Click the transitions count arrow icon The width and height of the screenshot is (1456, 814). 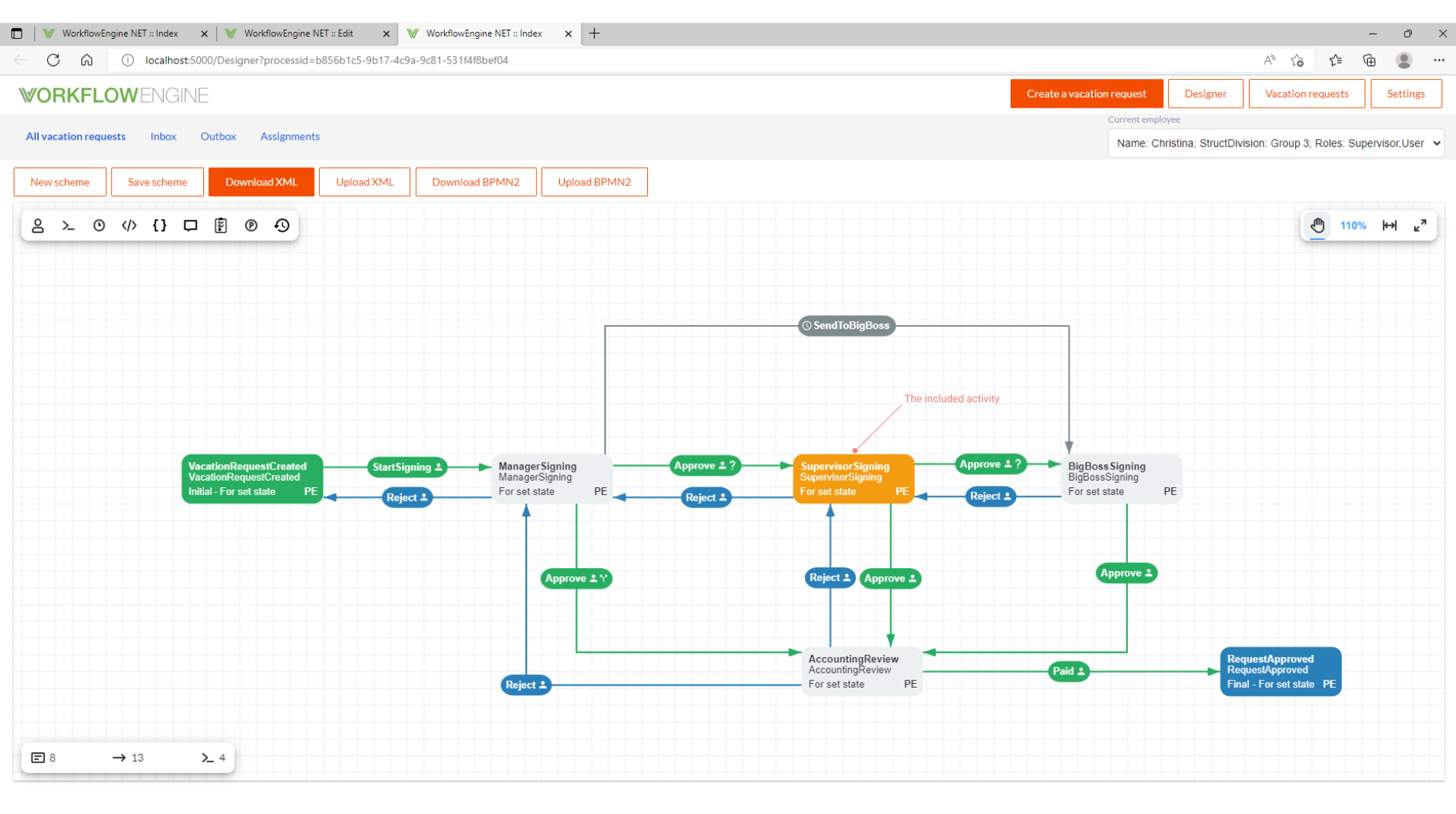coord(119,758)
